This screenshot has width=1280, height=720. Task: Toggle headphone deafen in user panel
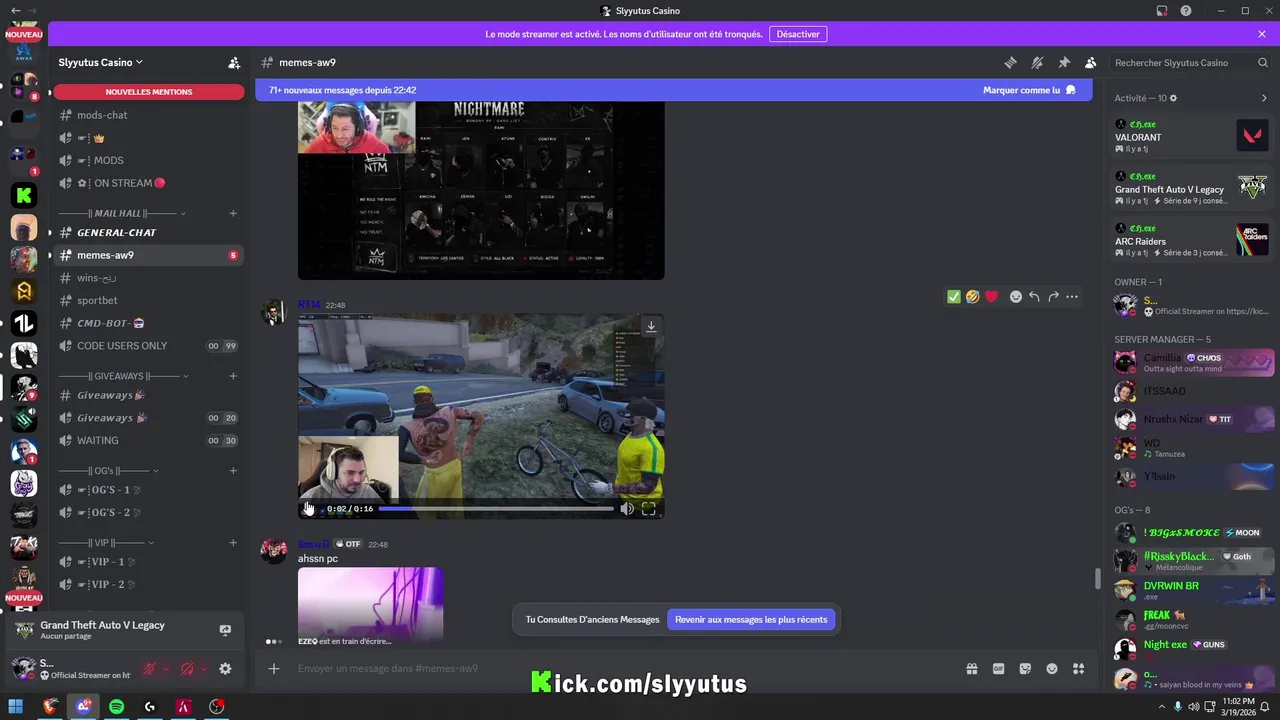click(187, 669)
